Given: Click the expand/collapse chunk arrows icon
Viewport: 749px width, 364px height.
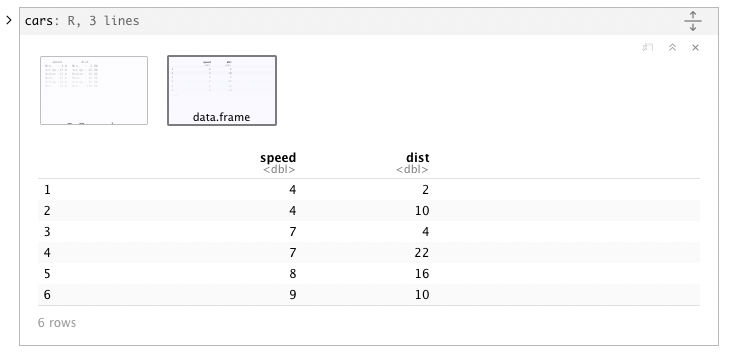Looking at the screenshot, I should tap(693, 21).
